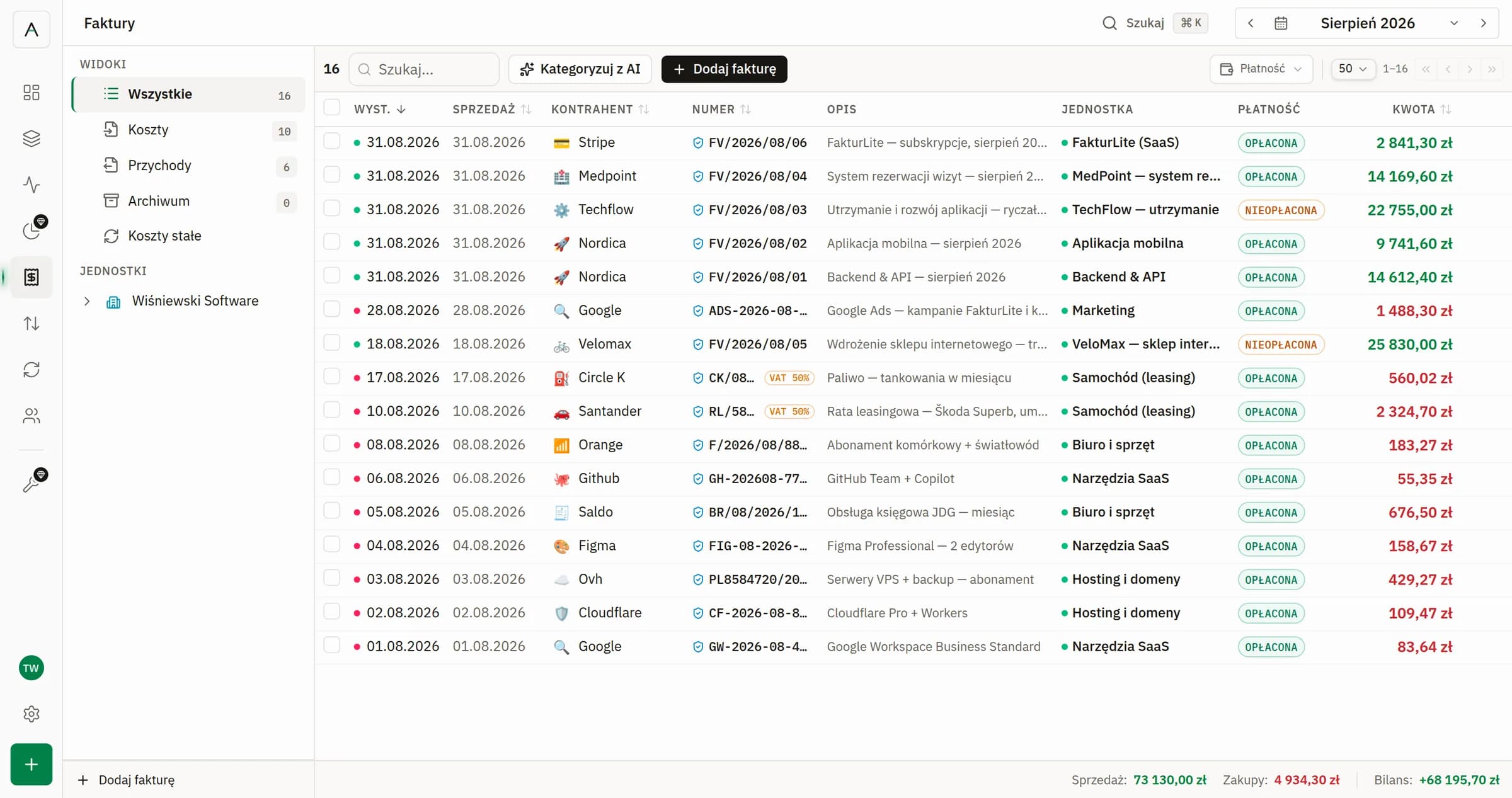Screen dimensions: 1512x798
Task: Open the pie chart reports icon
Action: coord(31,231)
